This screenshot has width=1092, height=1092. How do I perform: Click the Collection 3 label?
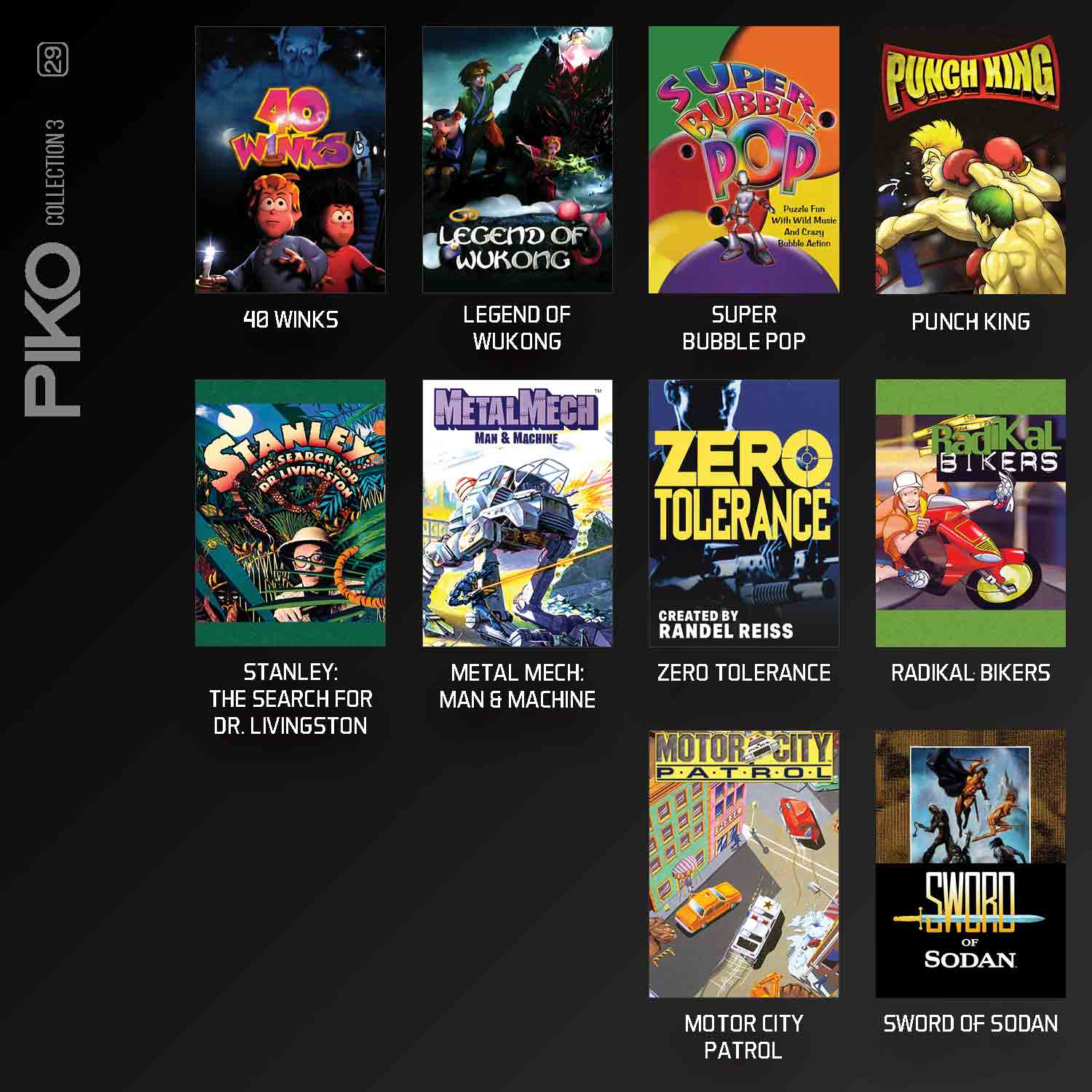55,173
